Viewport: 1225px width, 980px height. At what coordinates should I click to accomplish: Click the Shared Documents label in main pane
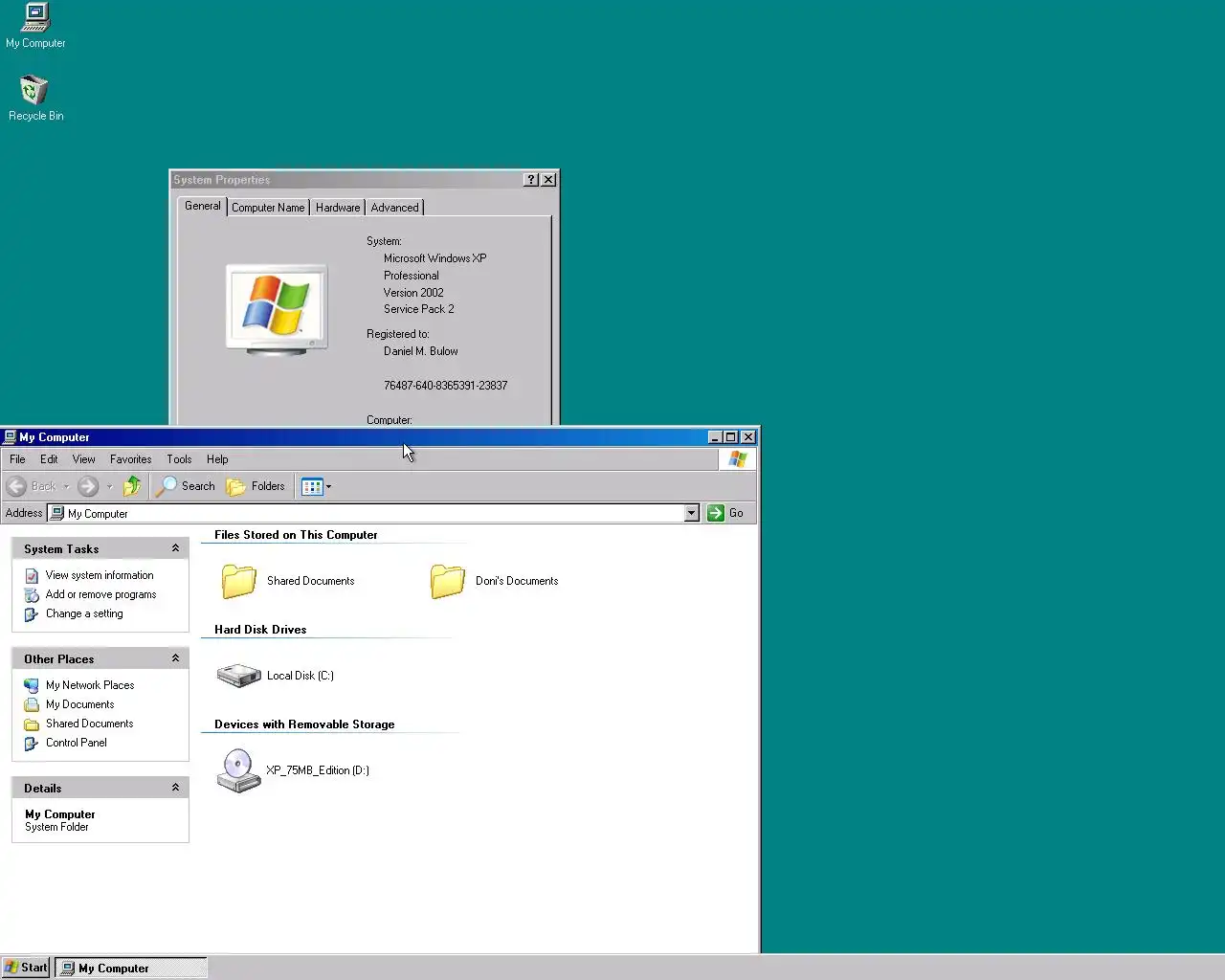(x=310, y=581)
